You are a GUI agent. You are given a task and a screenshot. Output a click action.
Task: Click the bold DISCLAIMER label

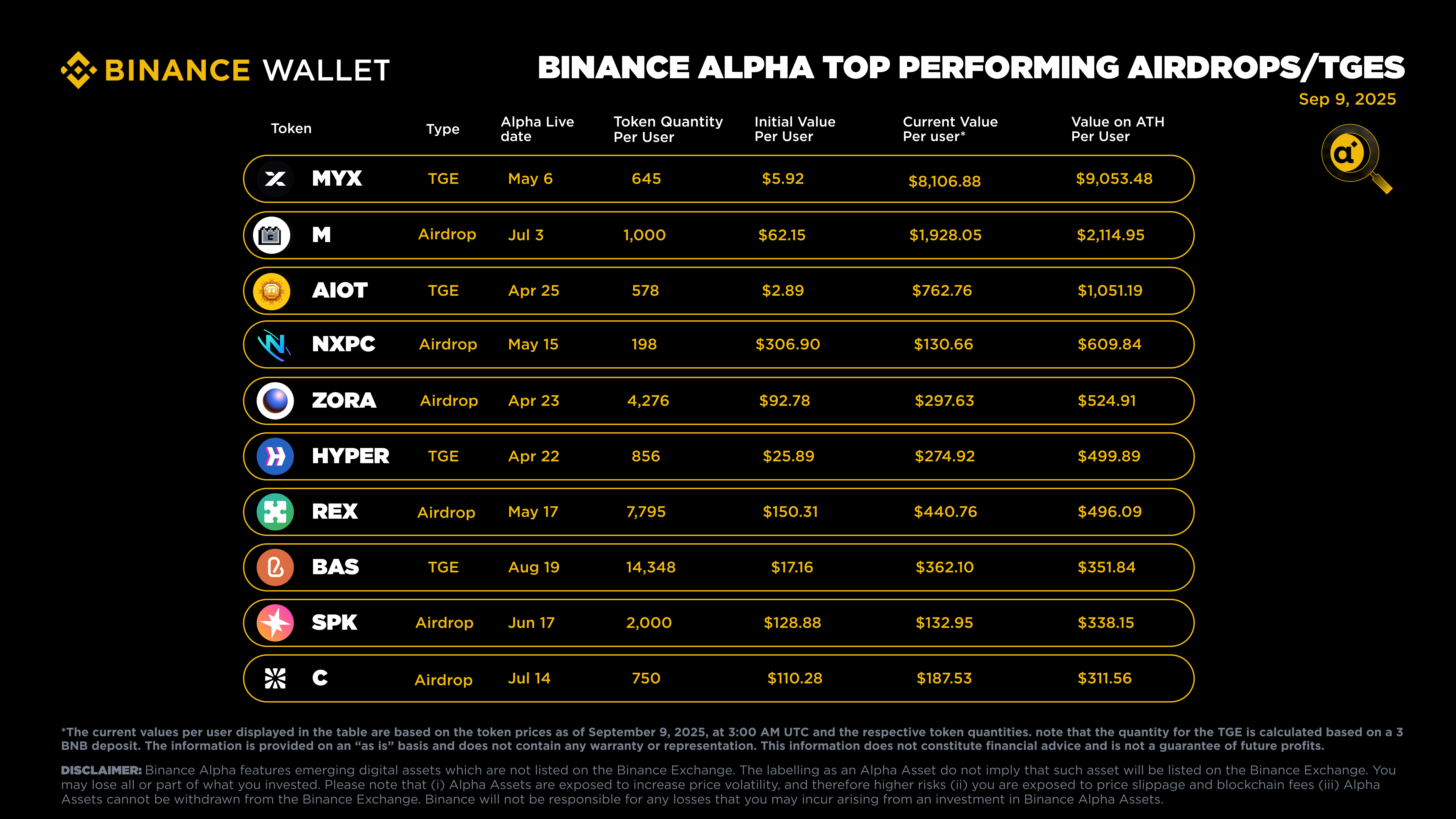[x=101, y=770]
